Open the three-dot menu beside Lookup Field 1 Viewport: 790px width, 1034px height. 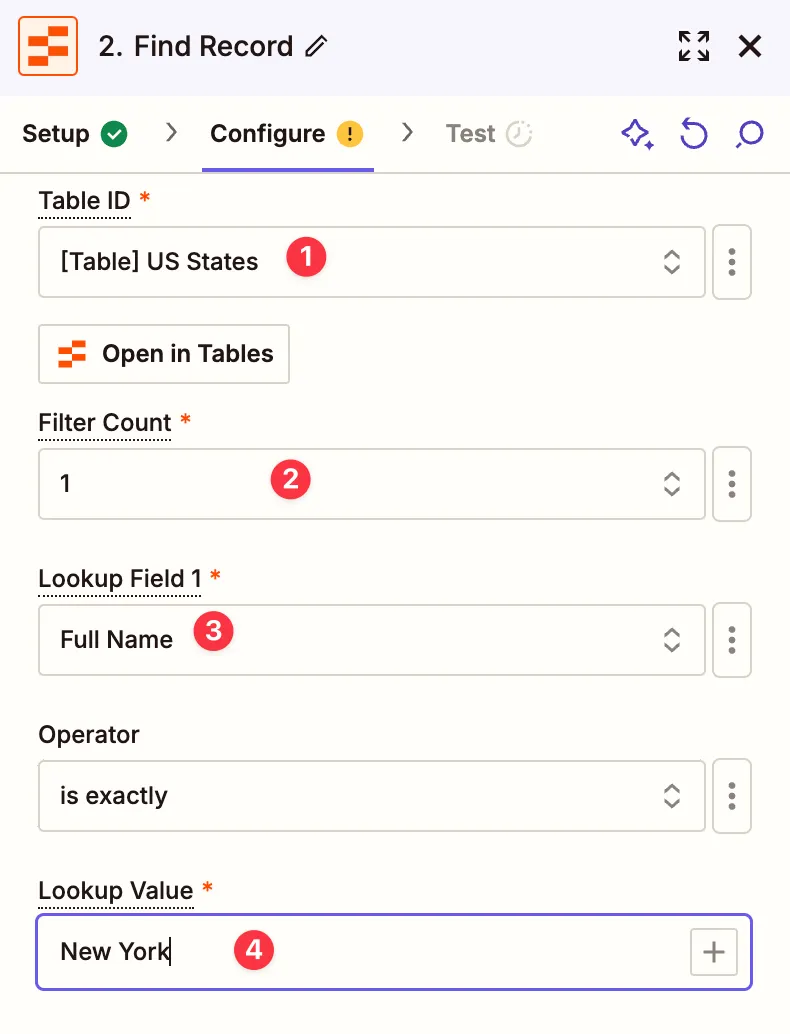(x=732, y=640)
